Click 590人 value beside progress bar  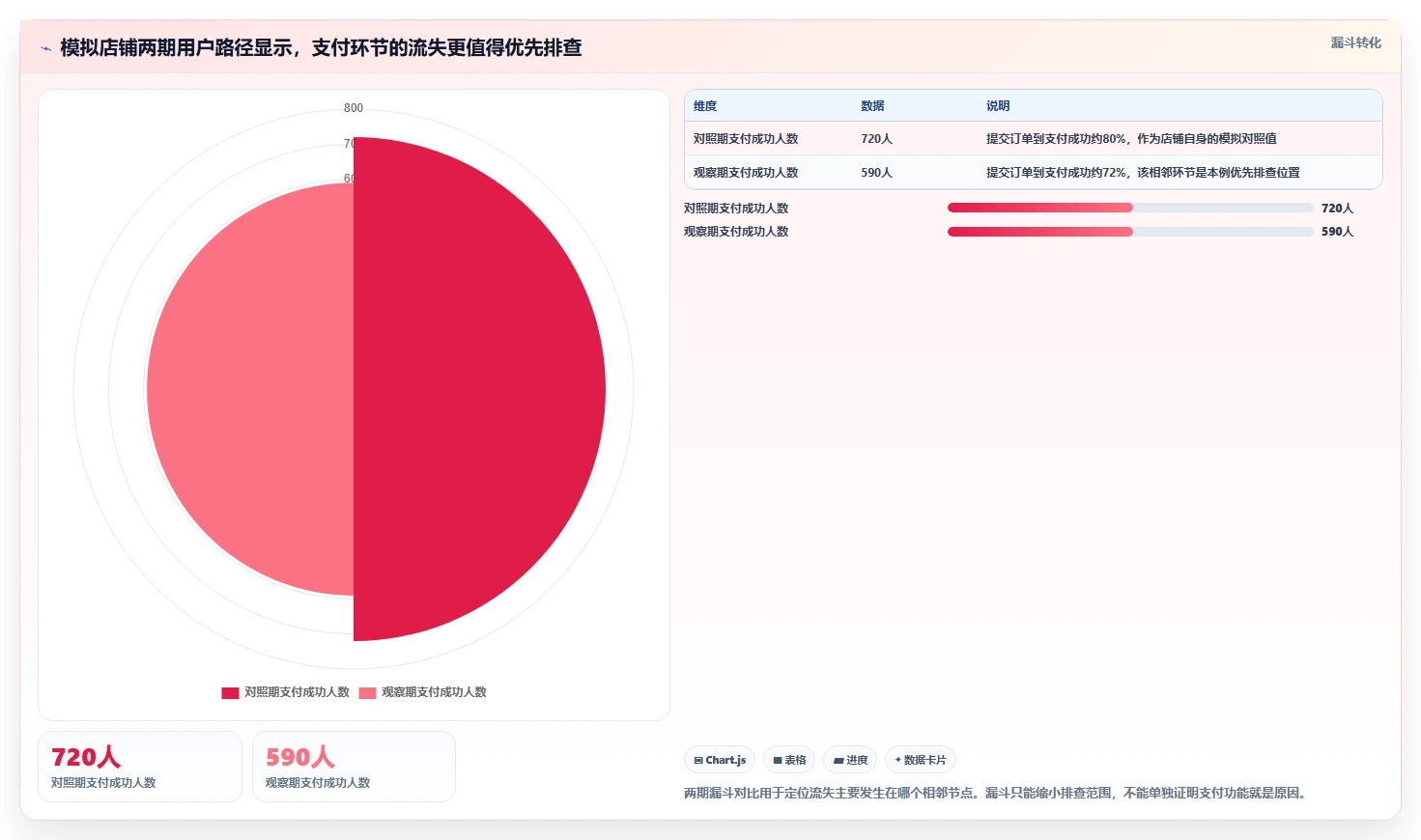tap(1337, 231)
